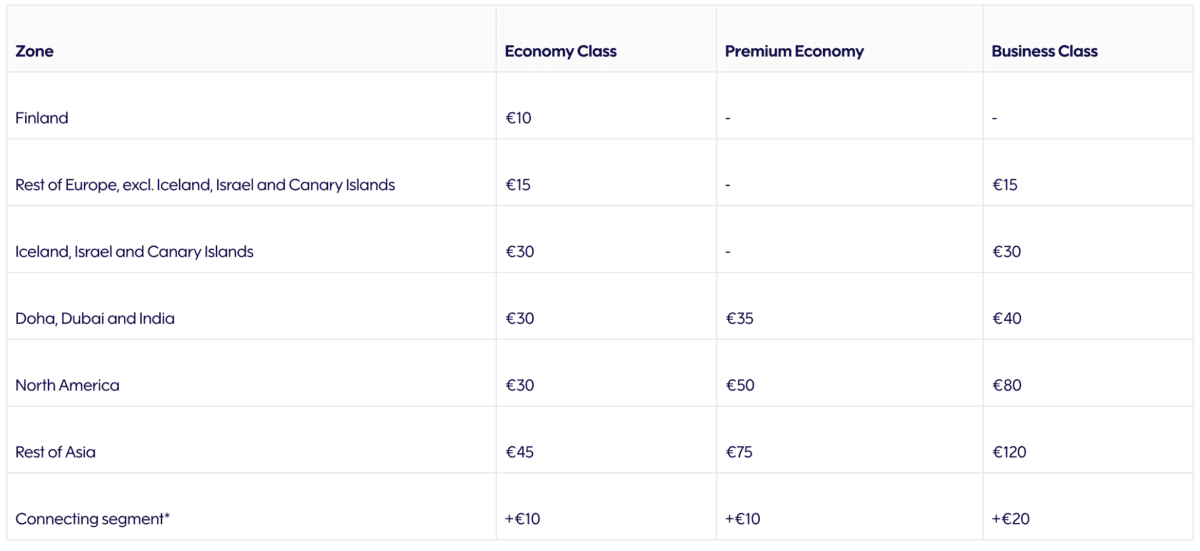Select the Rest of Asia zone label
Image resolution: width=1200 pixels, height=551 pixels.
click(56, 453)
